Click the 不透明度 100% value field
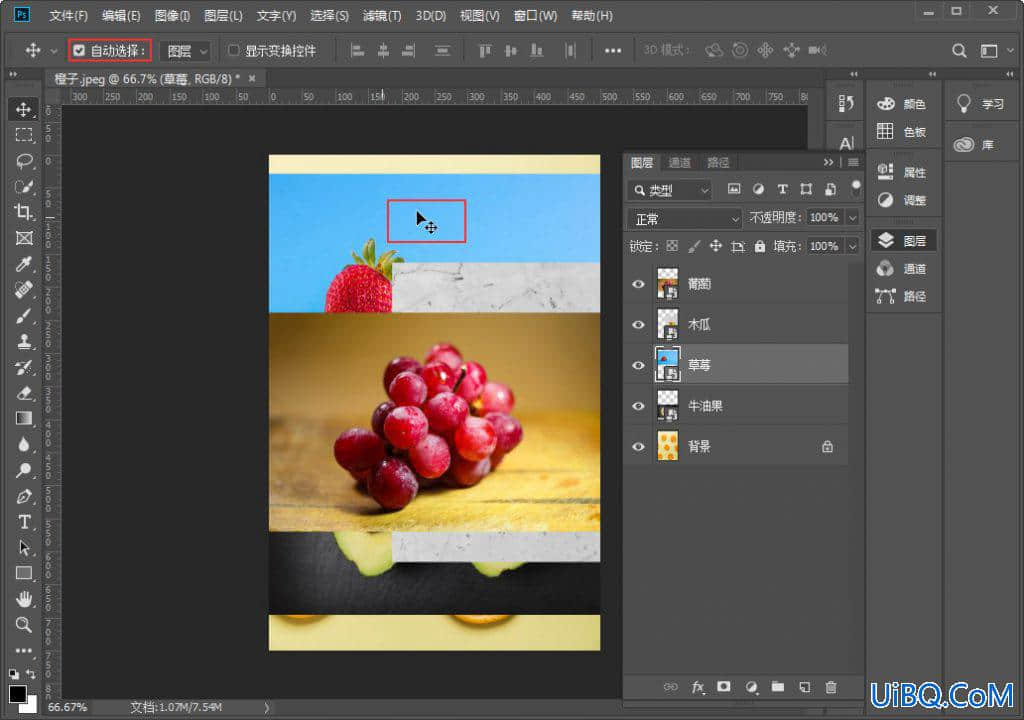1024x720 pixels. click(x=825, y=218)
